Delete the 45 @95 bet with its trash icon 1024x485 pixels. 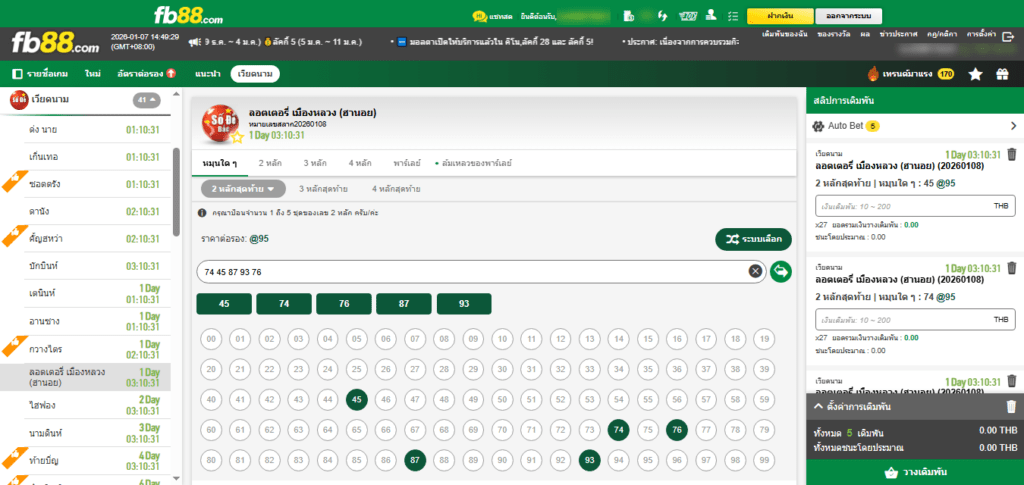click(x=1012, y=155)
